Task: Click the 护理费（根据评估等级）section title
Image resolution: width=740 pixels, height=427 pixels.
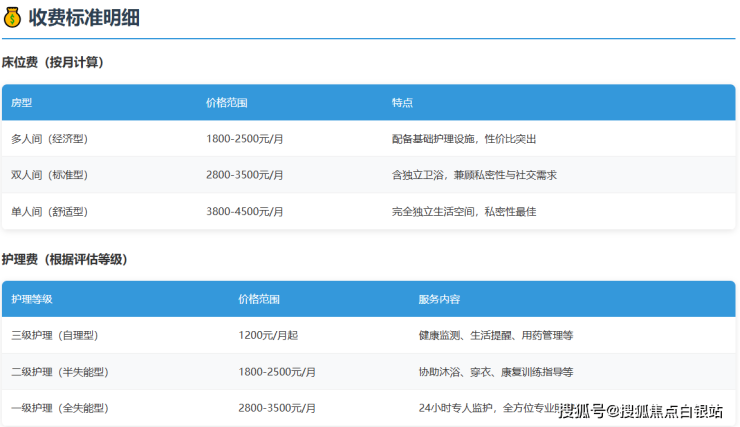Action: (64, 259)
